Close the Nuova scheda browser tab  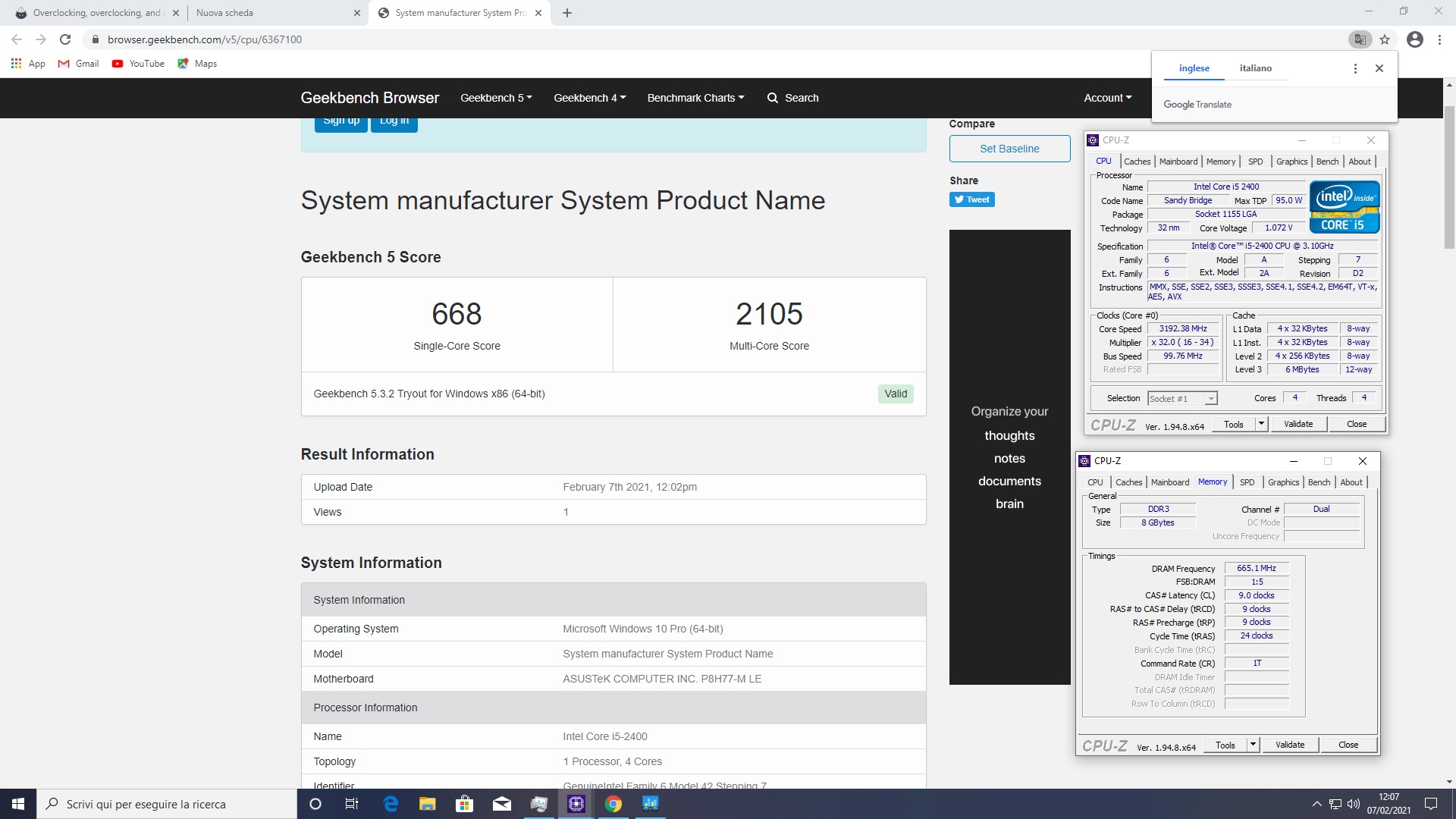coord(357,13)
